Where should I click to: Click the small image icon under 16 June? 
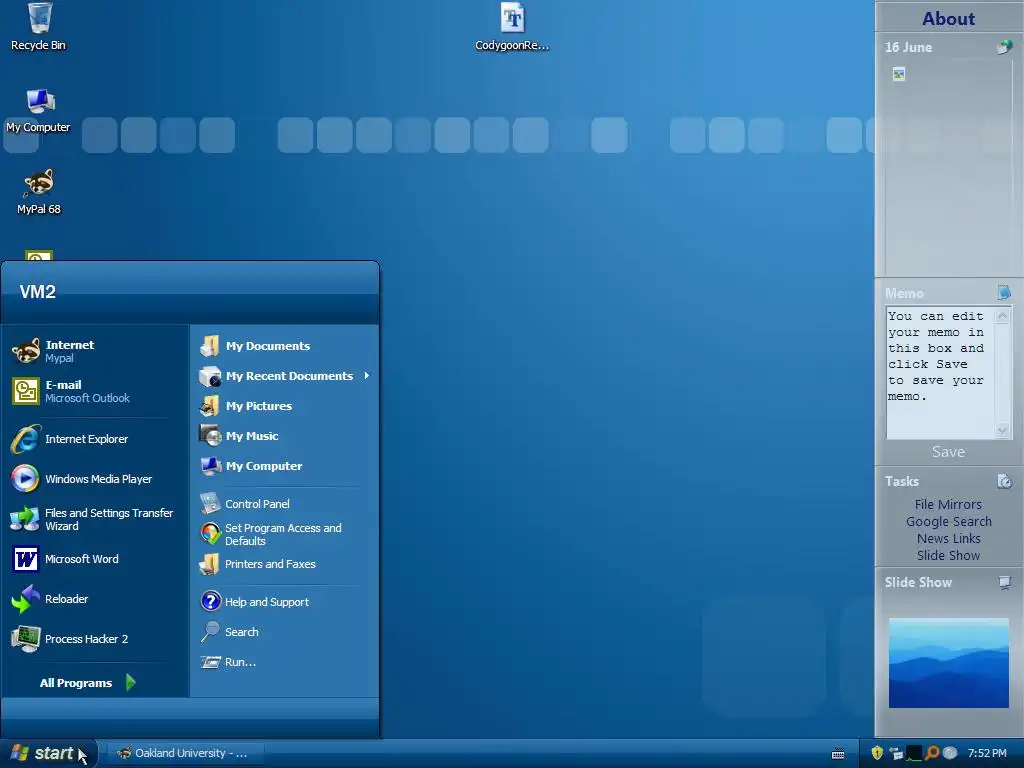coord(899,74)
